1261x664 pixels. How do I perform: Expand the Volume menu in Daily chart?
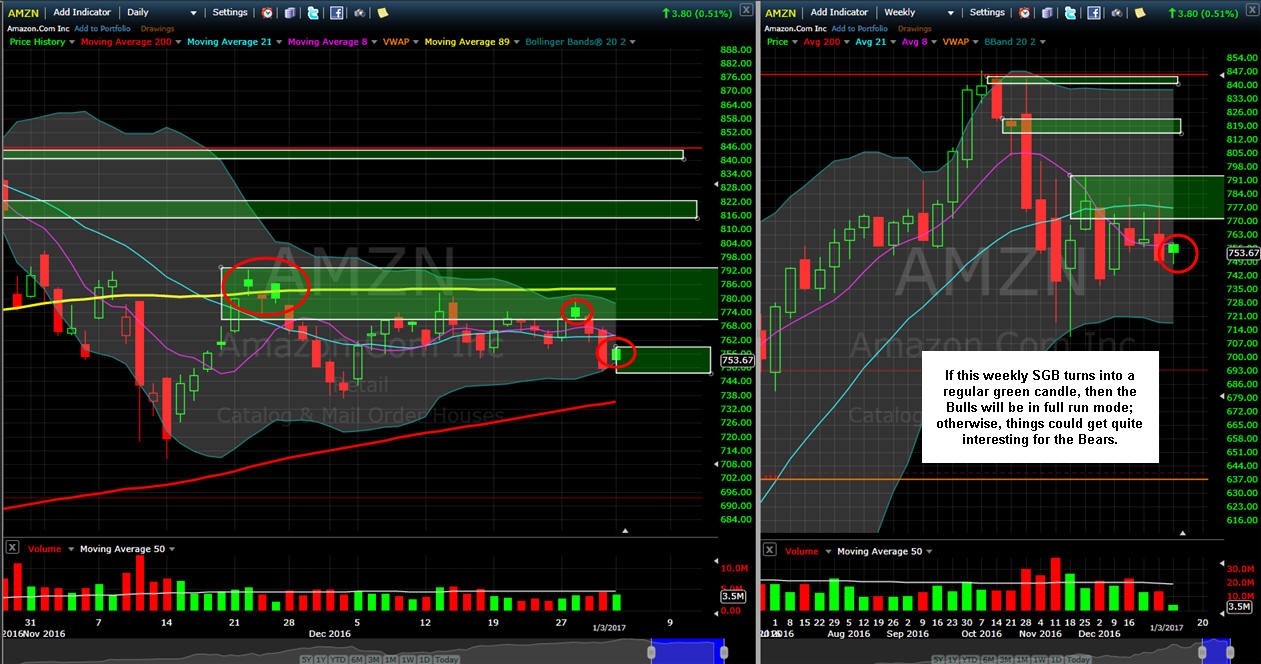tap(70, 549)
